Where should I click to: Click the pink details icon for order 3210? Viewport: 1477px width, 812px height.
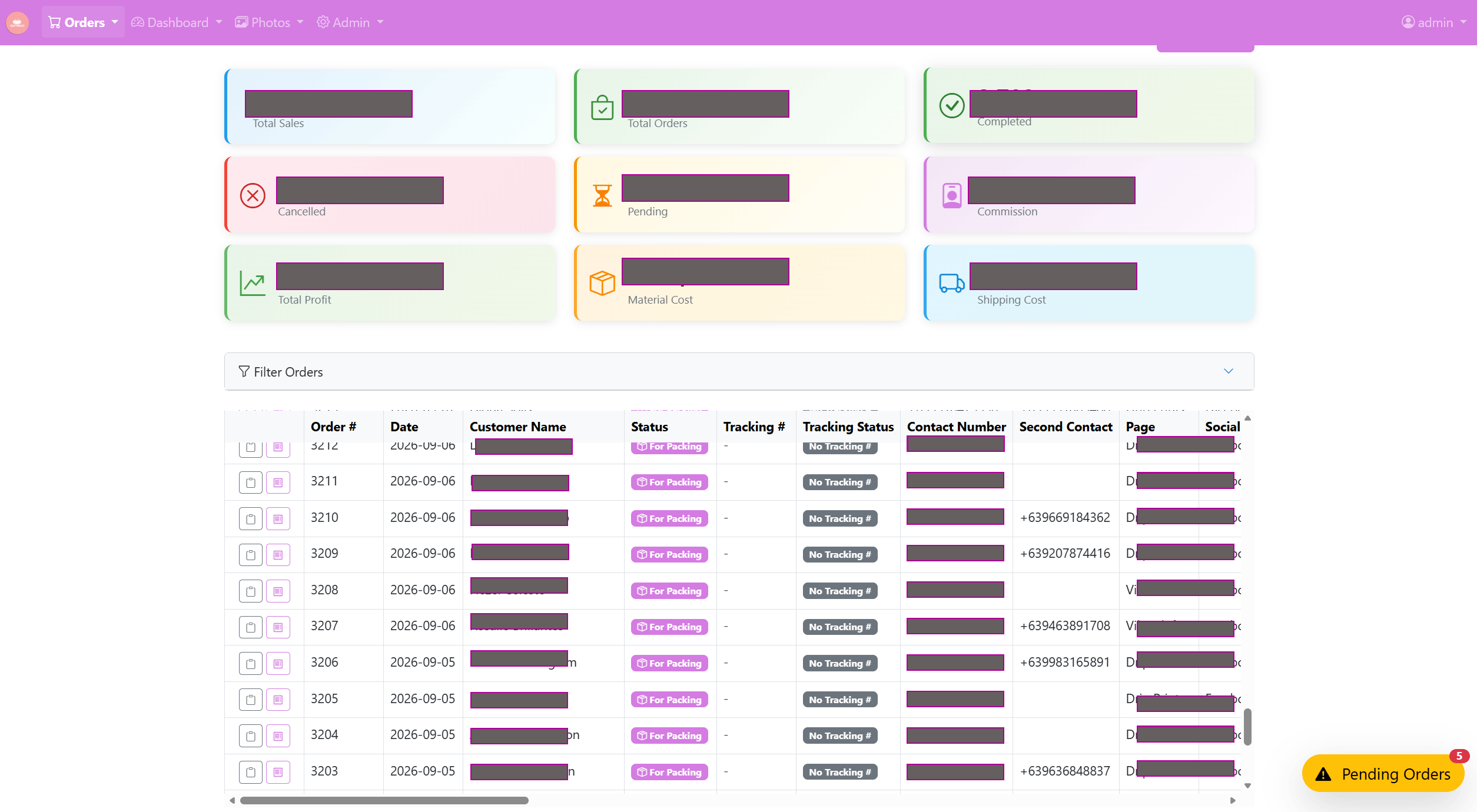(x=278, y=519)
